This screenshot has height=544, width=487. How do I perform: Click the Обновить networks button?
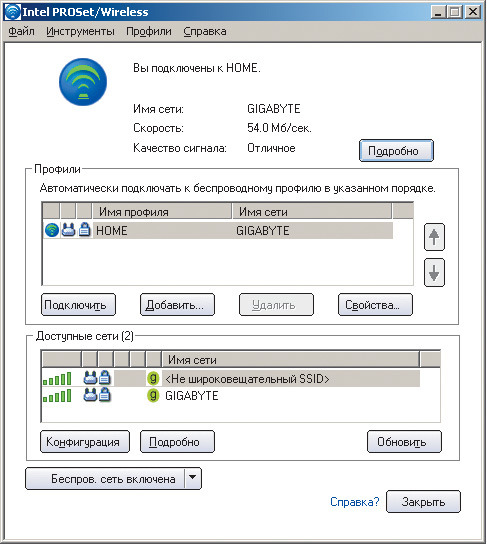pos(404,442)
